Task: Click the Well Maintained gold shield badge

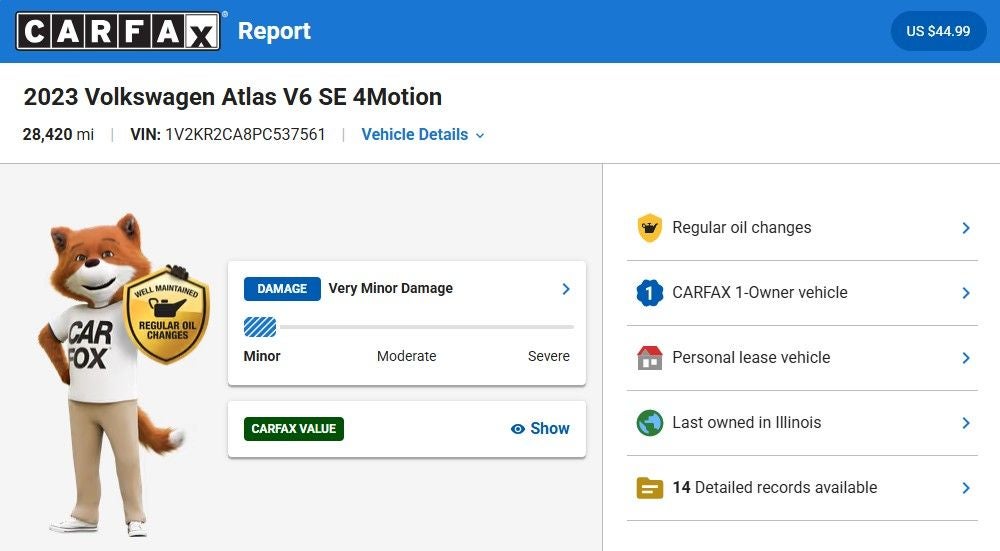Action: click(x=166, y=317)
